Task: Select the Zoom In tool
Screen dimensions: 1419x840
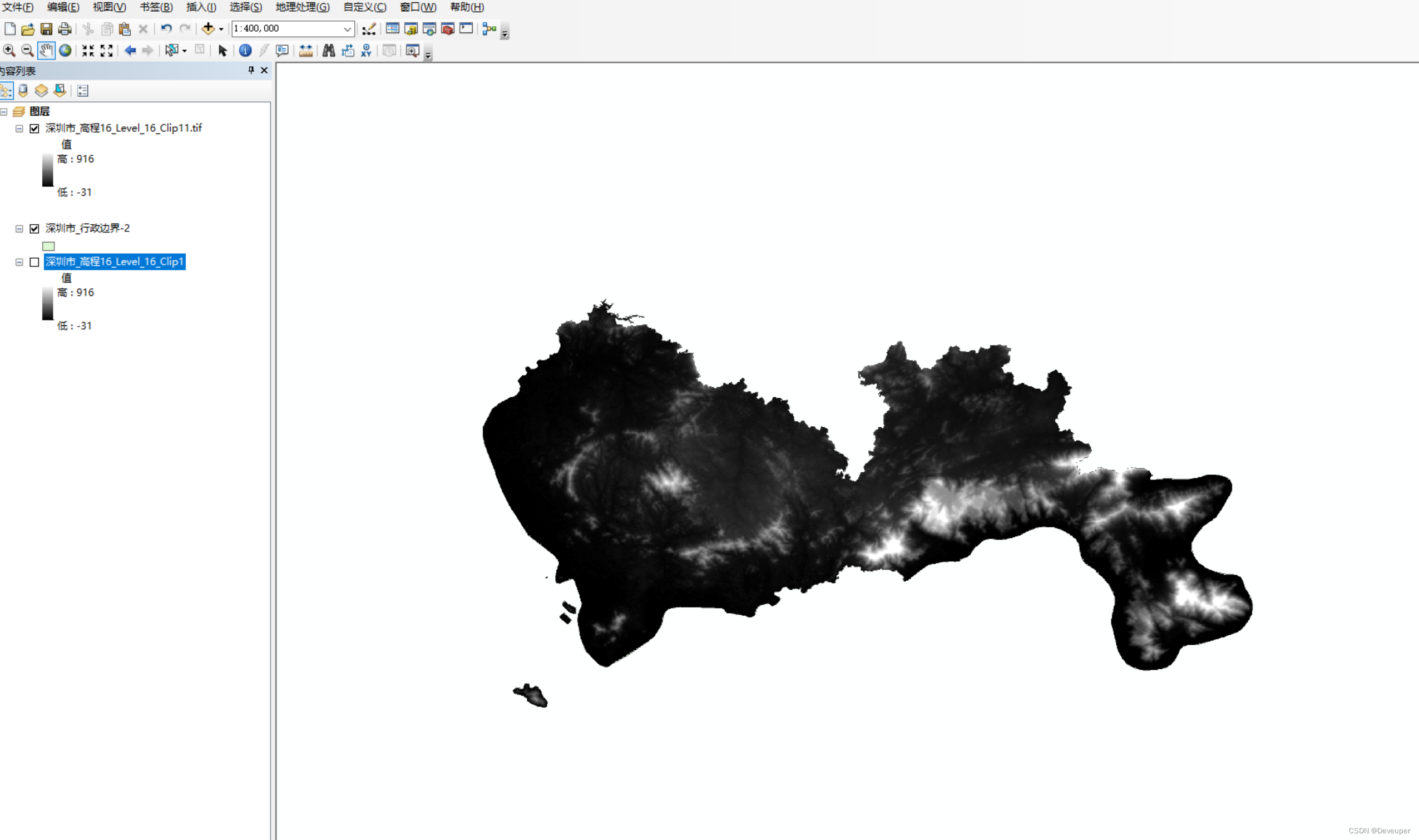Action: click(x=9, y=51)
